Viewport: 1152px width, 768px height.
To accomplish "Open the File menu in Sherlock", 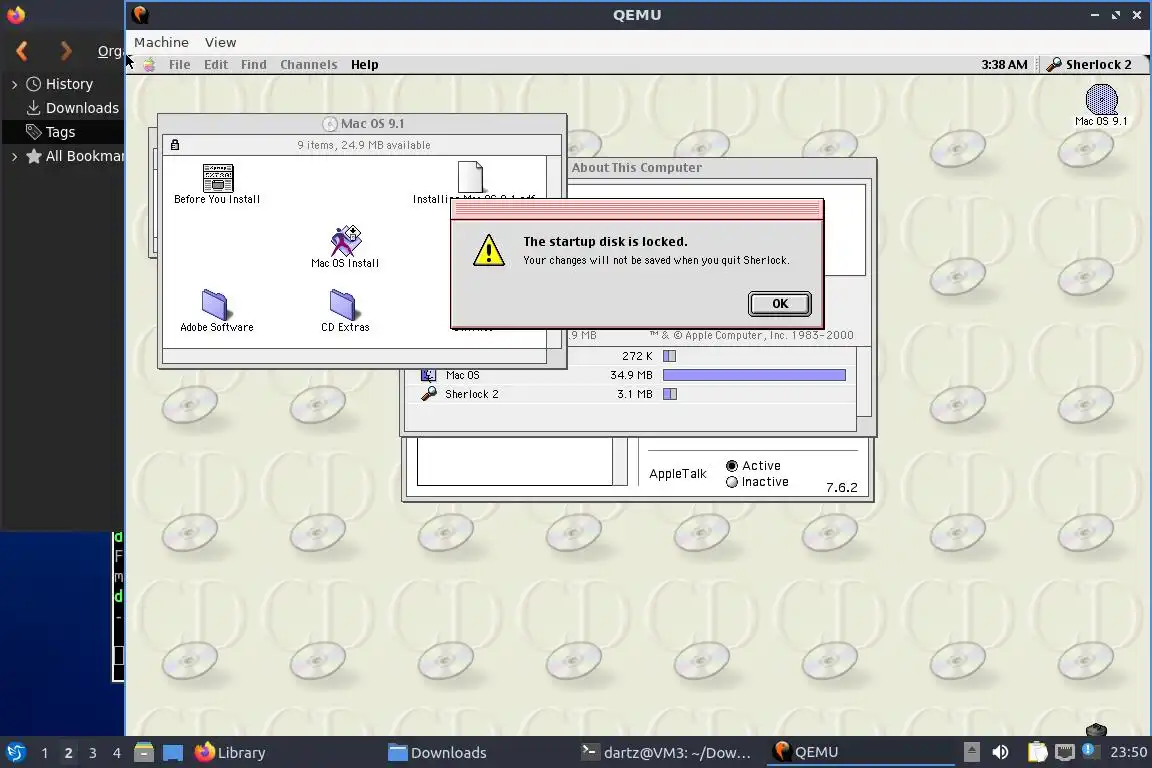I will tap(179, 65).
